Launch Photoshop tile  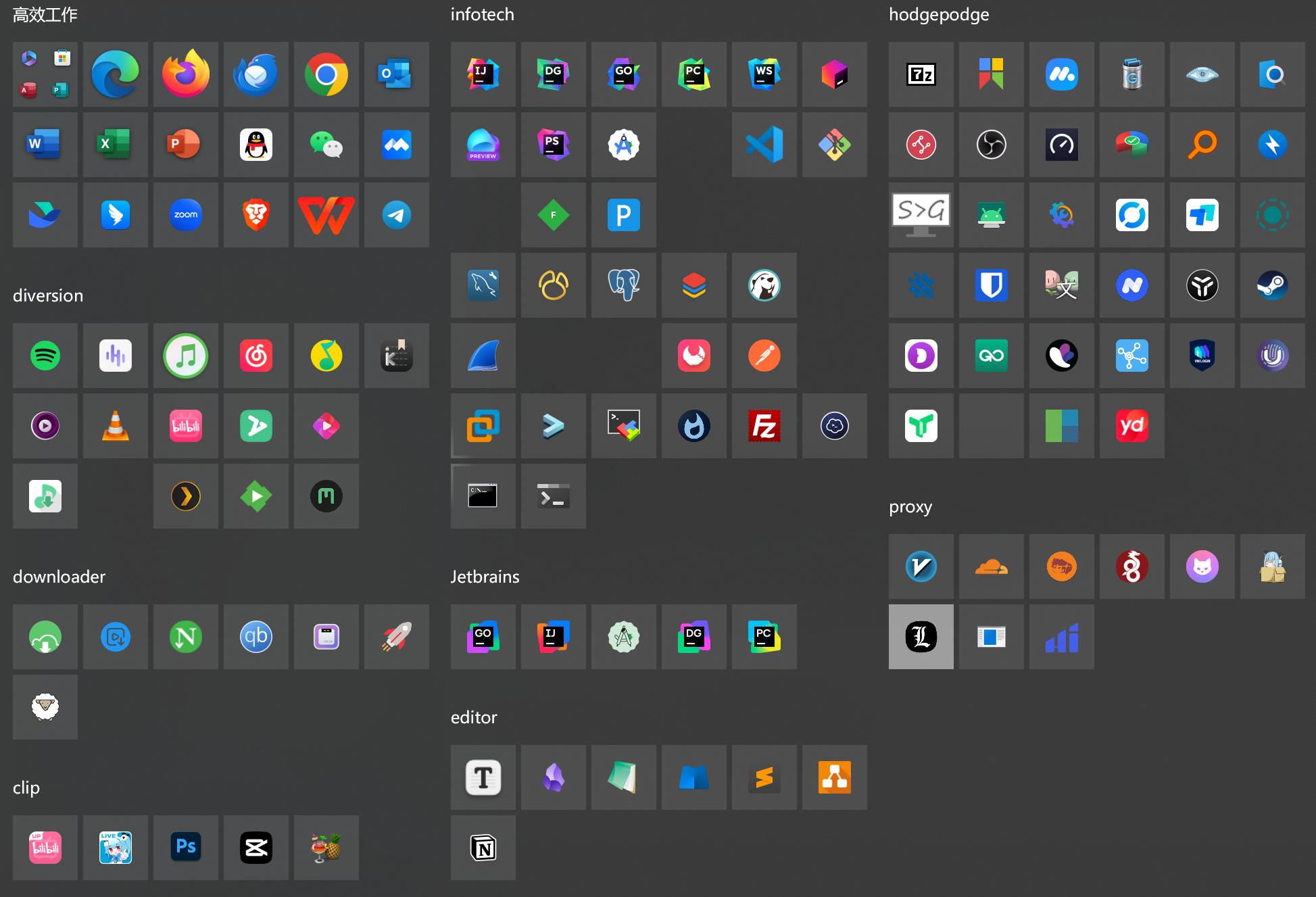coord(186,848)
